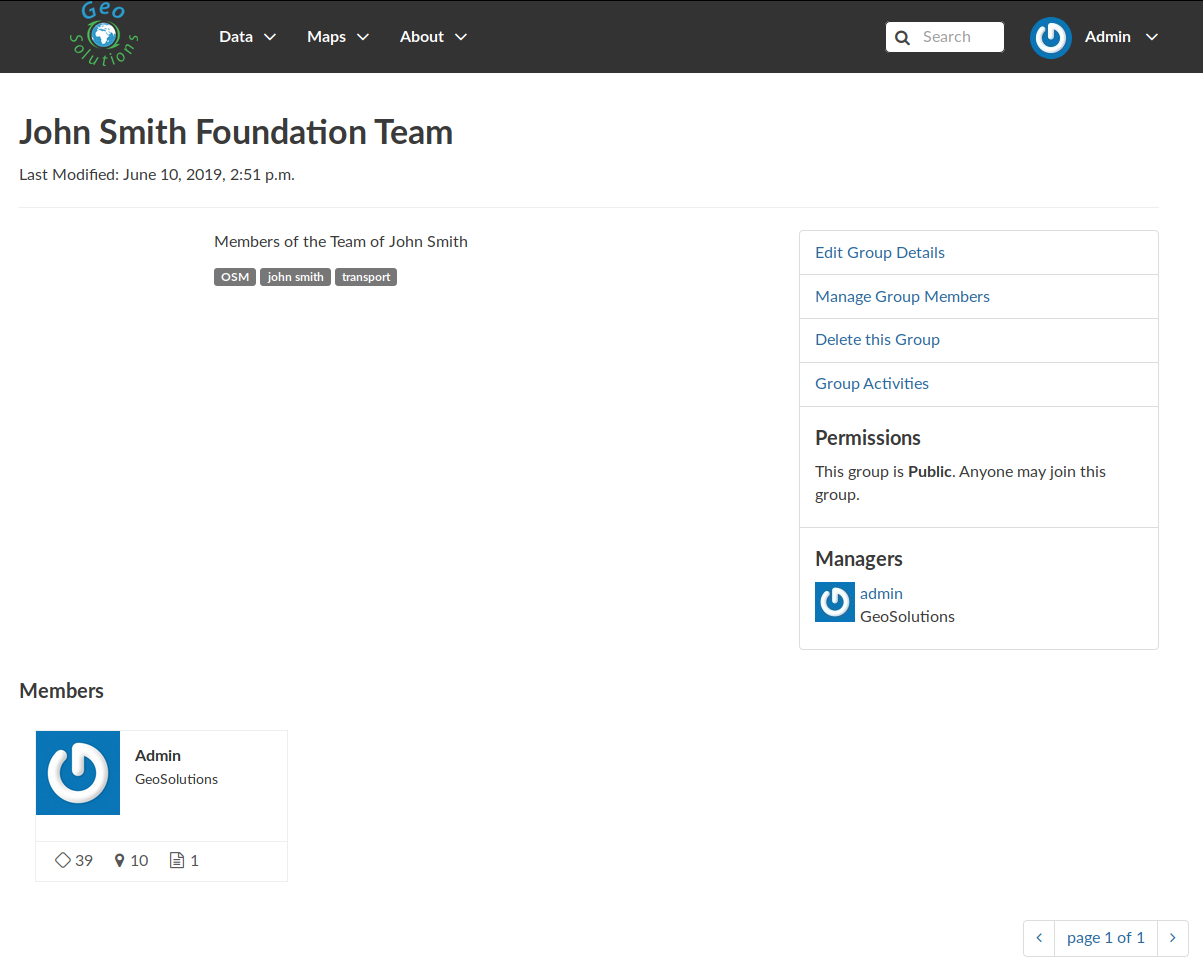The height and width of the screenshot is (970, 1203).
Task: Expand the Maps dropdown menu
Action: click(338, 37)
